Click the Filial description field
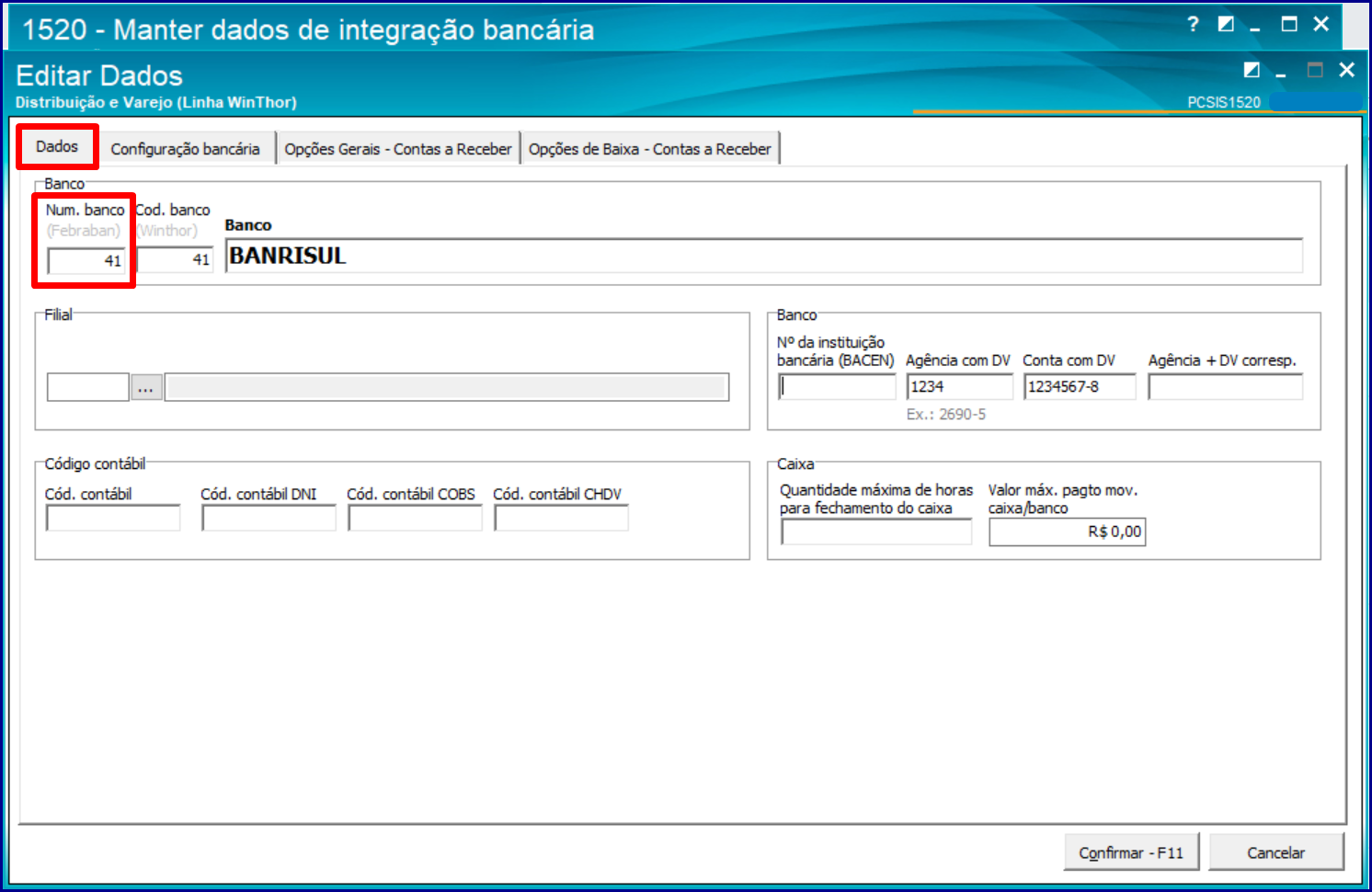 pos(446,387)
